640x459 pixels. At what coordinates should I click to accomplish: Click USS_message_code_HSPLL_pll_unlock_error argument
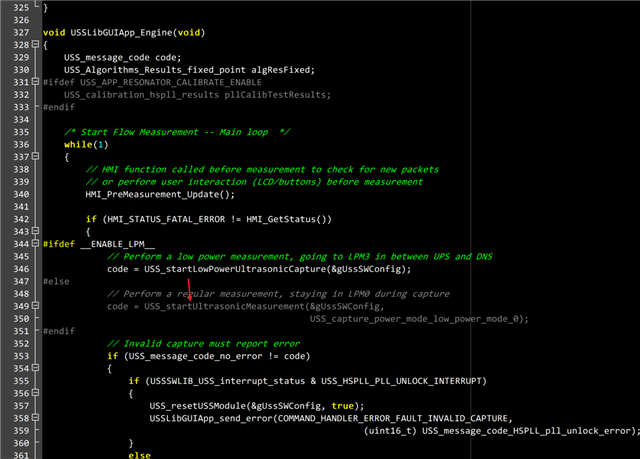point(527,431)
